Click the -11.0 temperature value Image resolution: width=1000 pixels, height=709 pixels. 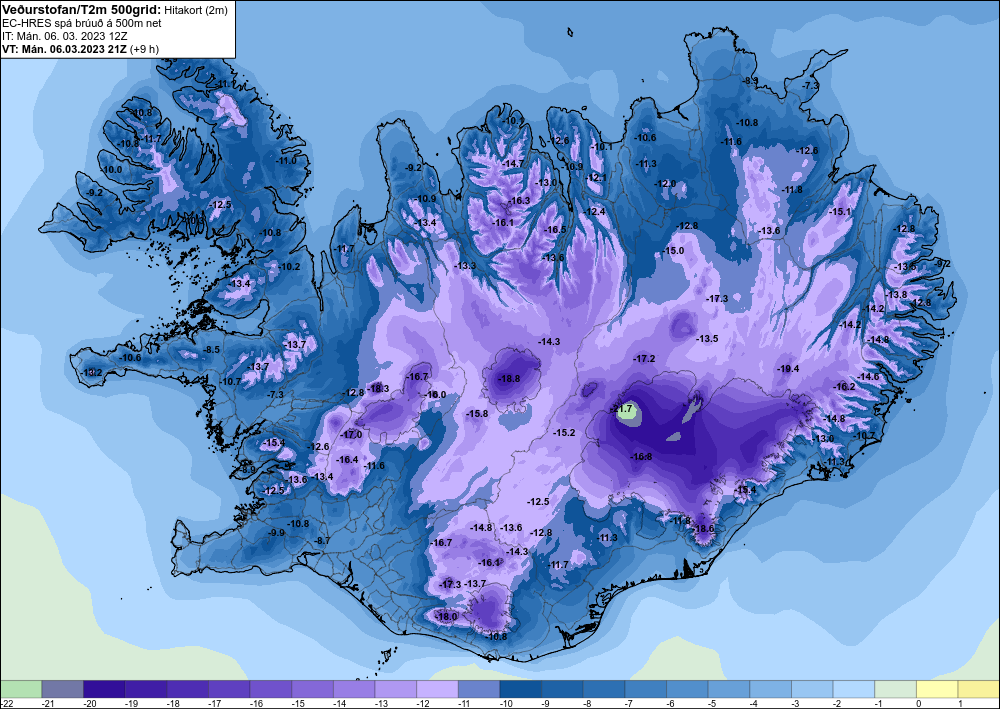pyautogui.click(x=286, y=161)
